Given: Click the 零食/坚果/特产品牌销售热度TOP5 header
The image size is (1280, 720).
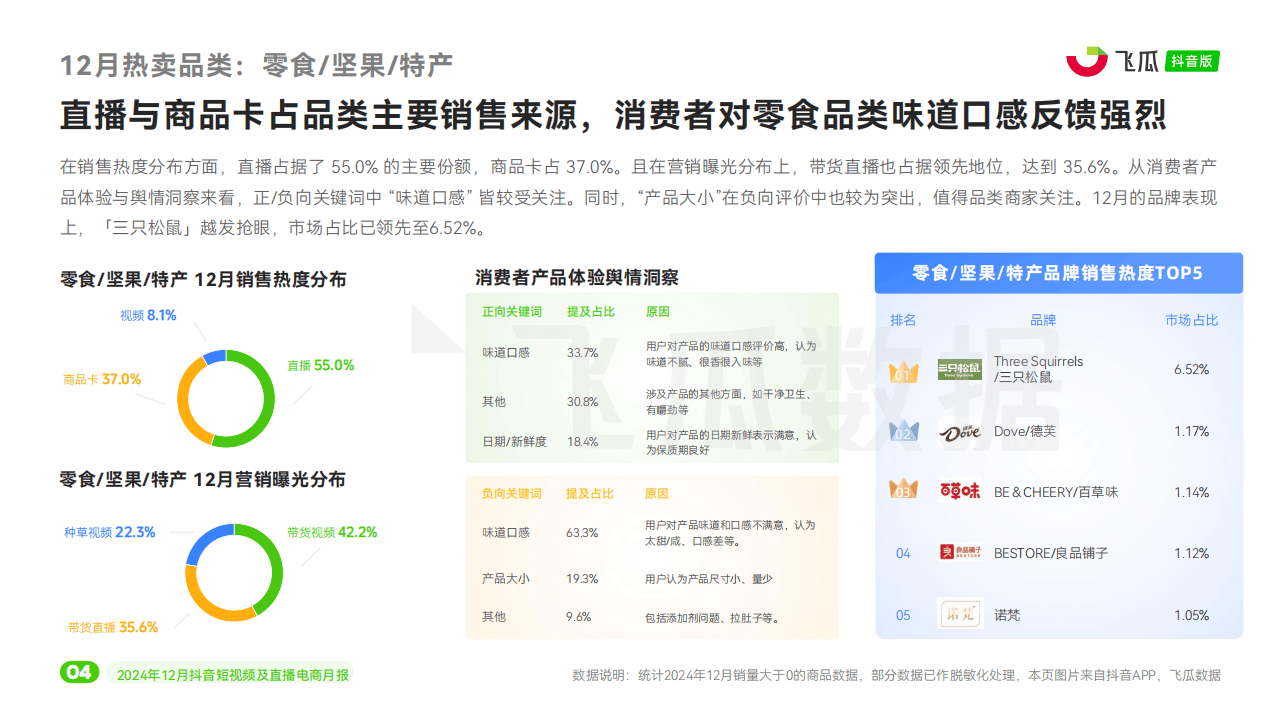Looking at the screenshot, I should pos(1058,273).
